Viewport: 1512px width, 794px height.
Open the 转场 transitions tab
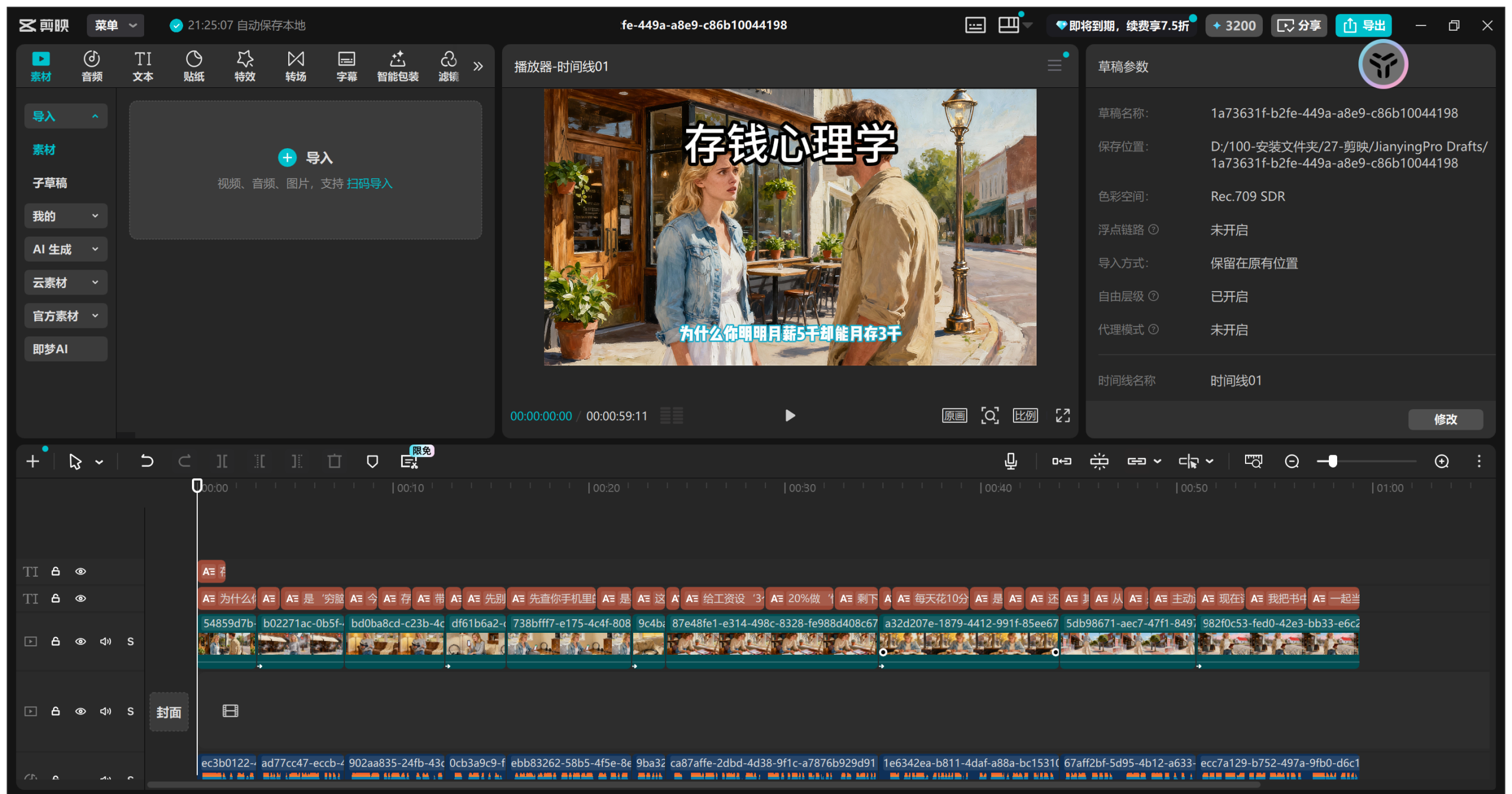[x=295, y=66]
